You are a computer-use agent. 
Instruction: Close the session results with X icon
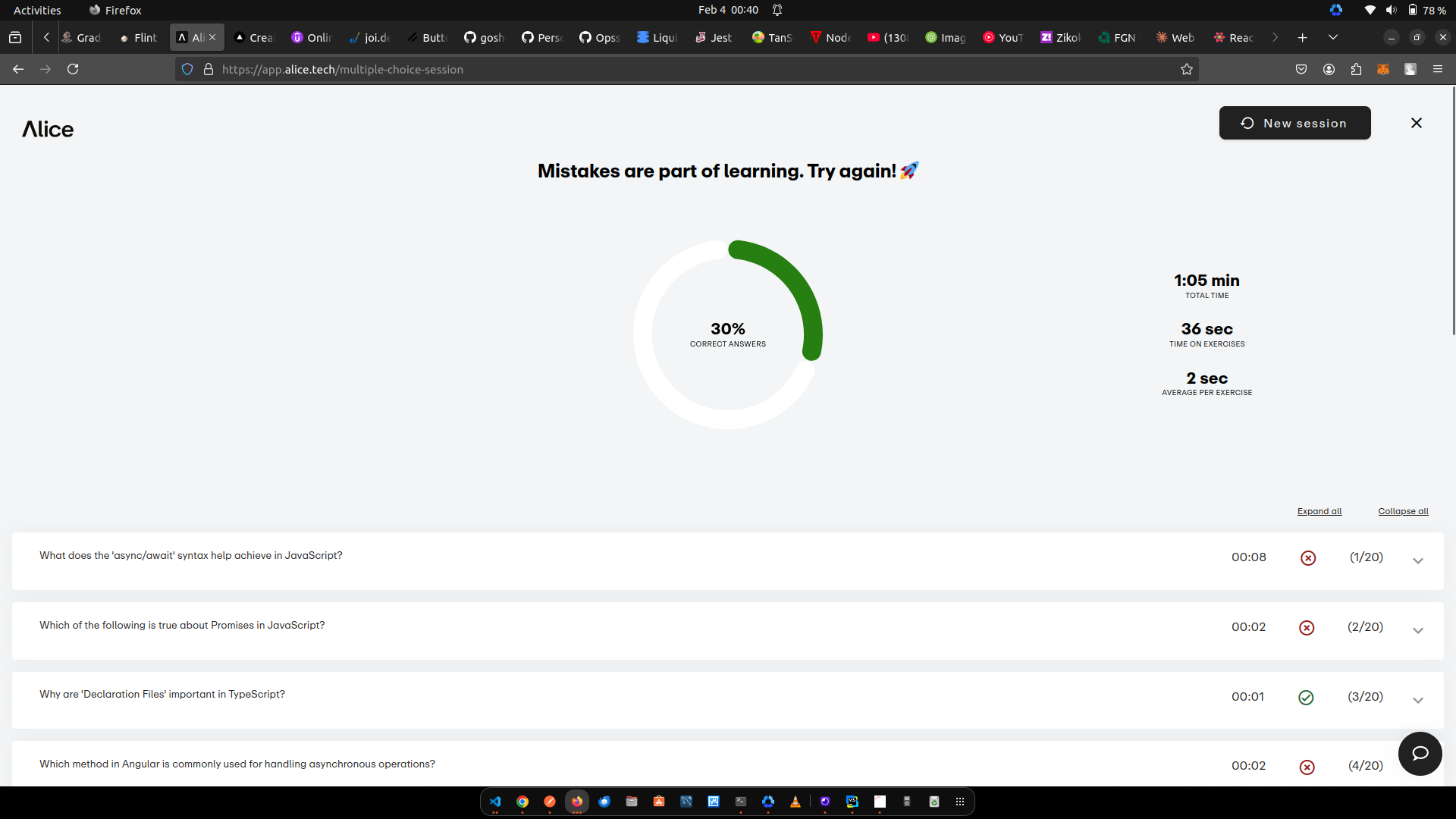coord(1416,123)
